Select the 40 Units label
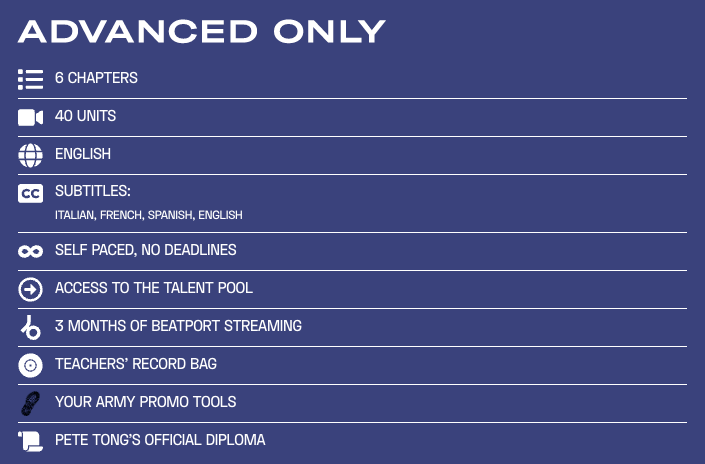 [85, 116]
